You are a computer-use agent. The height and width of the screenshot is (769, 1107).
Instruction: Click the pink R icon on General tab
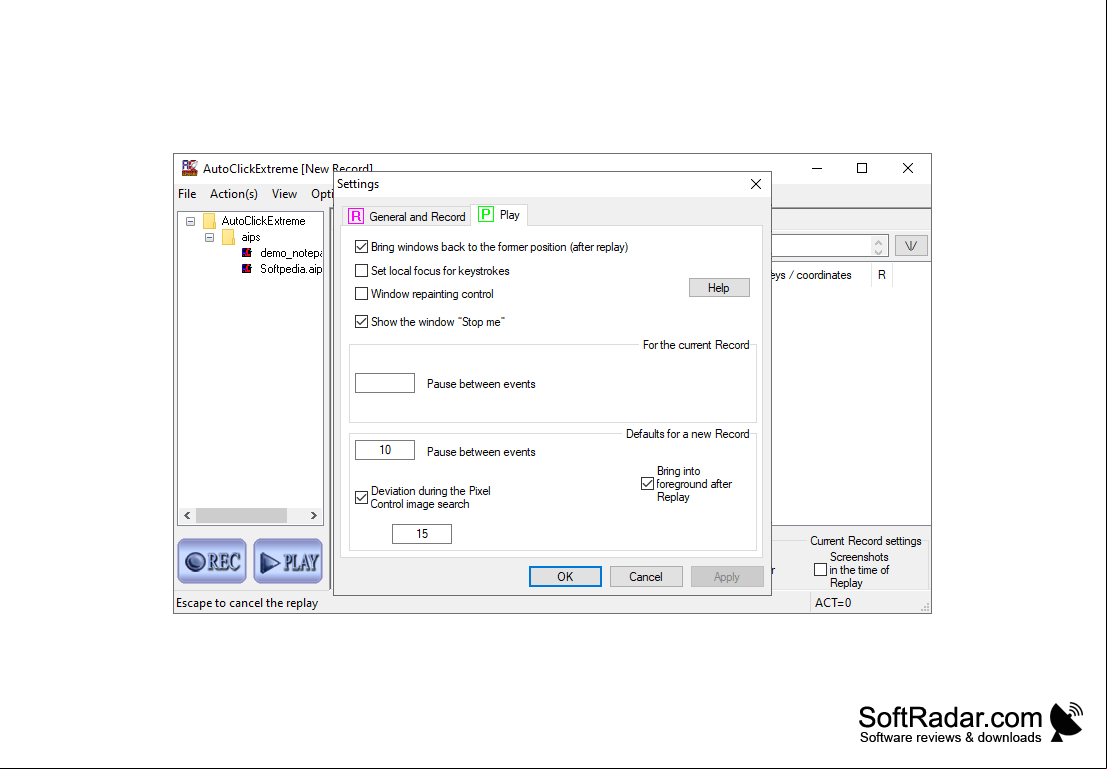[356, 216]
